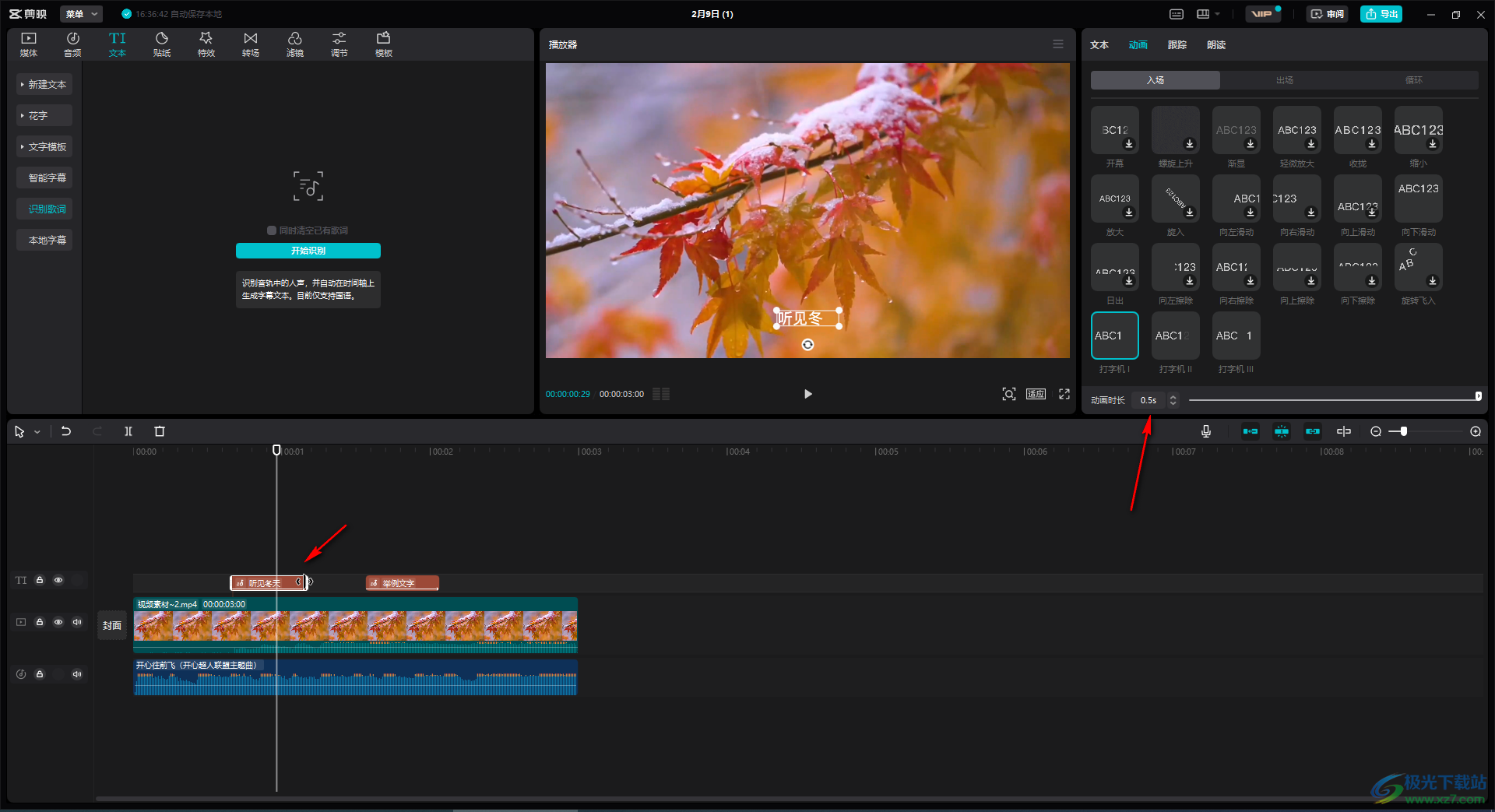Switch to the 跟踪 tracking tab

1177,45
